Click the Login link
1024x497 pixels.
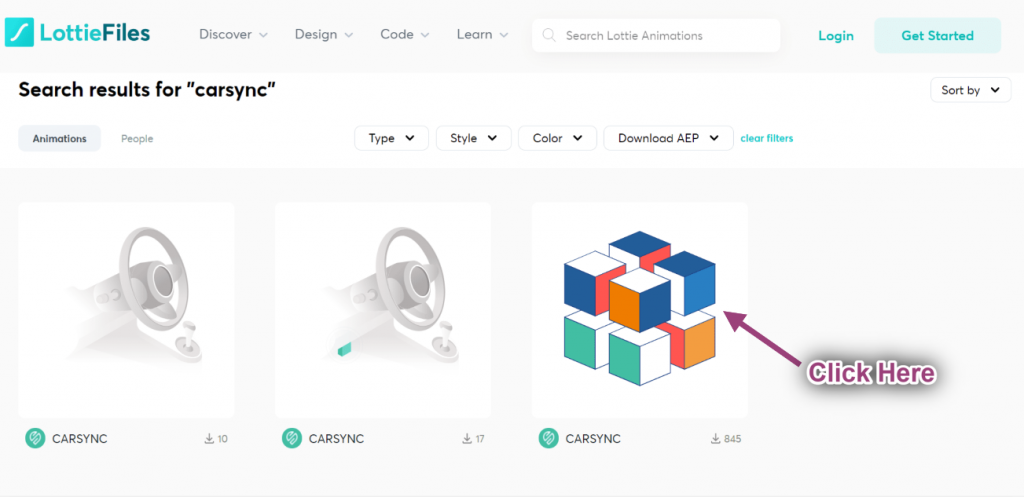[x=836, y=36]
